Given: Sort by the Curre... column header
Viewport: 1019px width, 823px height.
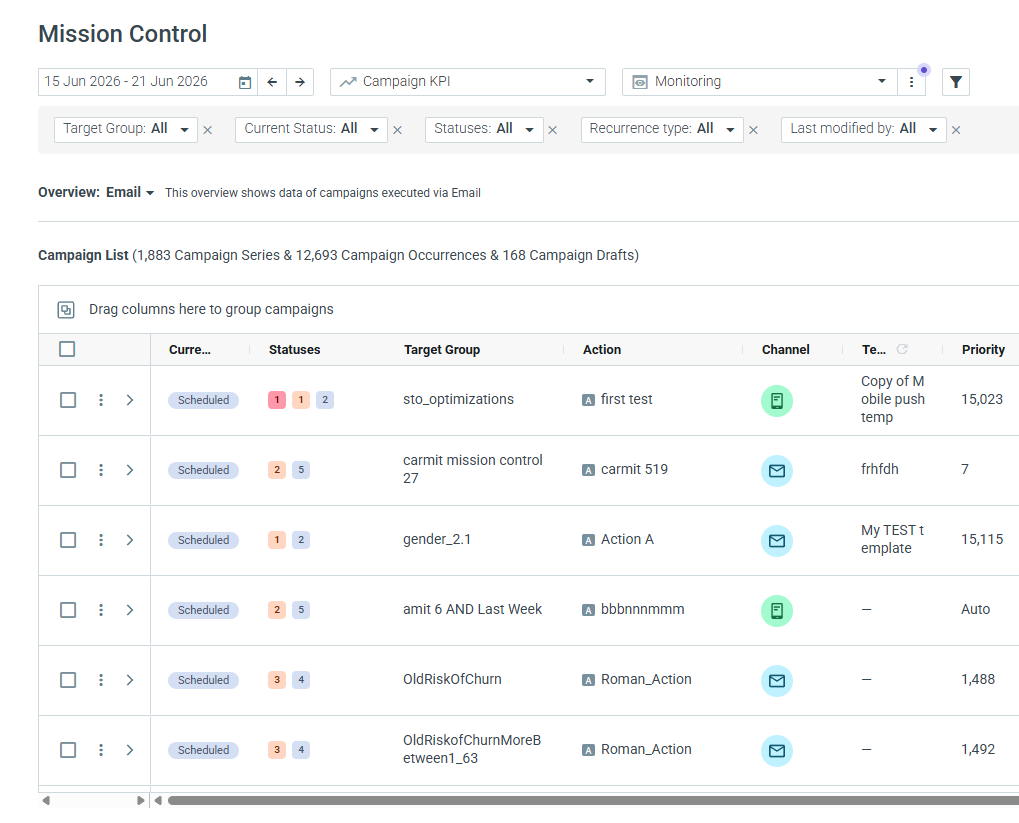Looking at the screenshot, I should click(x=190, y=350).
